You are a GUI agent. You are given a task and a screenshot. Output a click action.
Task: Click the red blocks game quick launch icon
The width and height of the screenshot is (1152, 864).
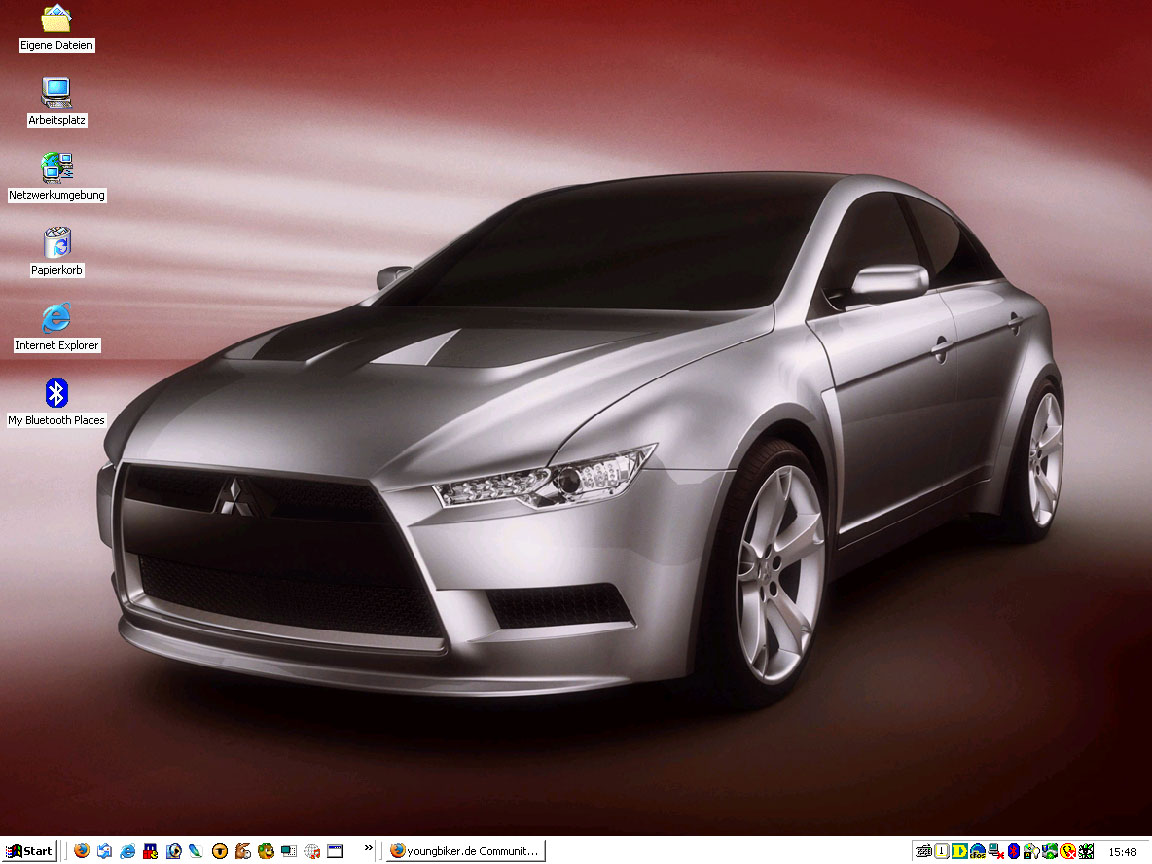click(x=151, y=851)
